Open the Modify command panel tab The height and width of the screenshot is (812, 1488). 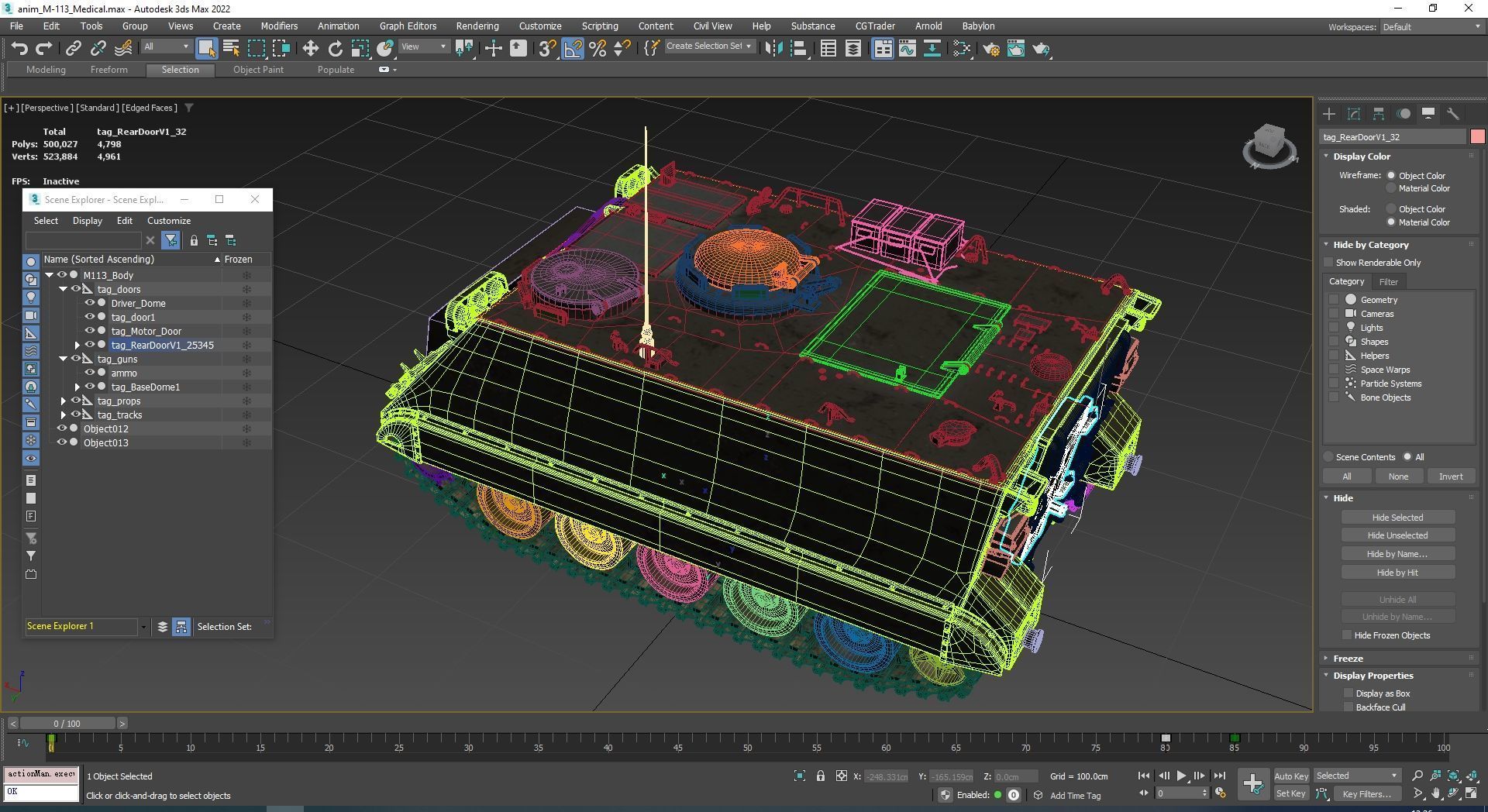pos(1354,114)
